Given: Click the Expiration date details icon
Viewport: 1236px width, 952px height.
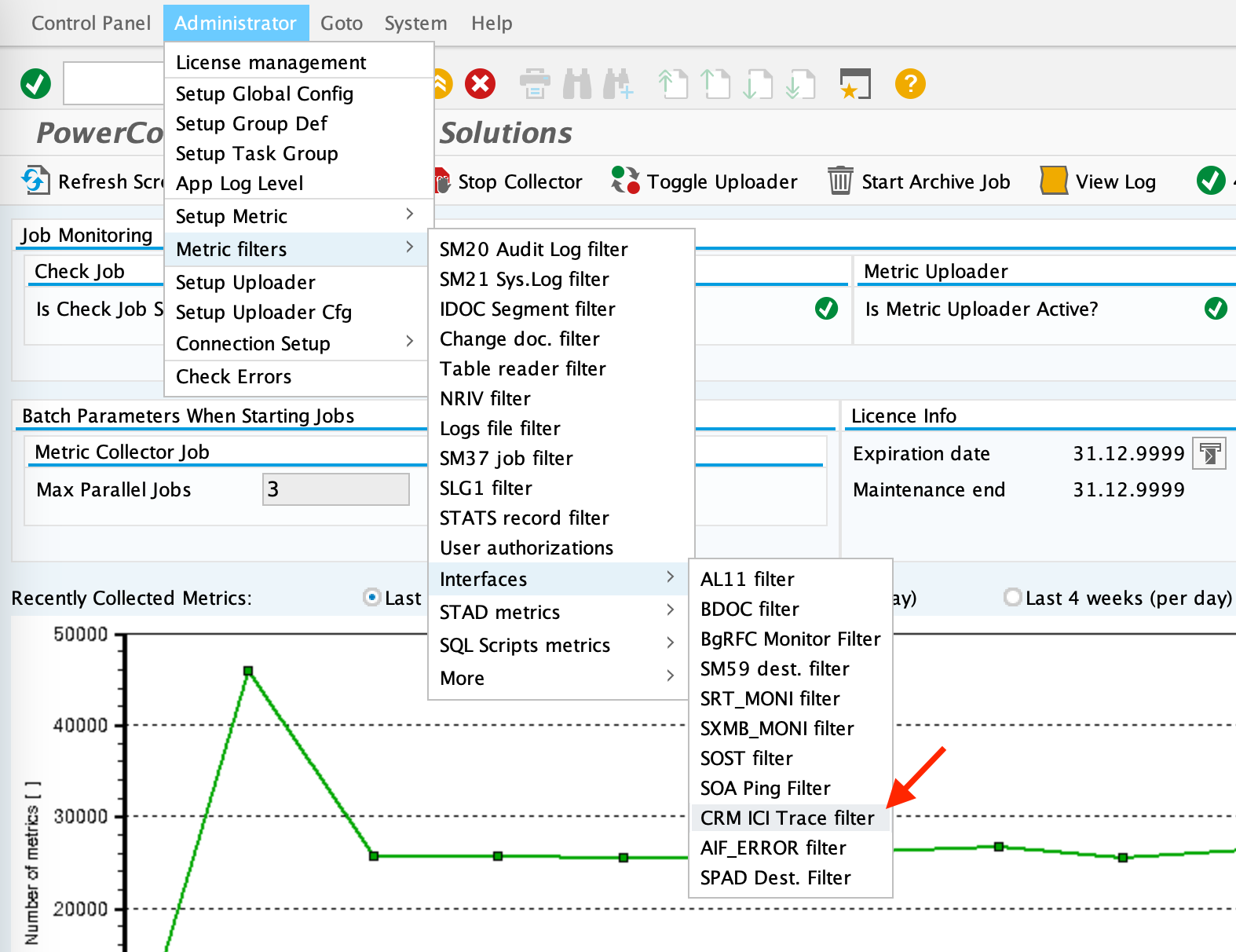Looking at the screenshot, I should pos(1209,453).
